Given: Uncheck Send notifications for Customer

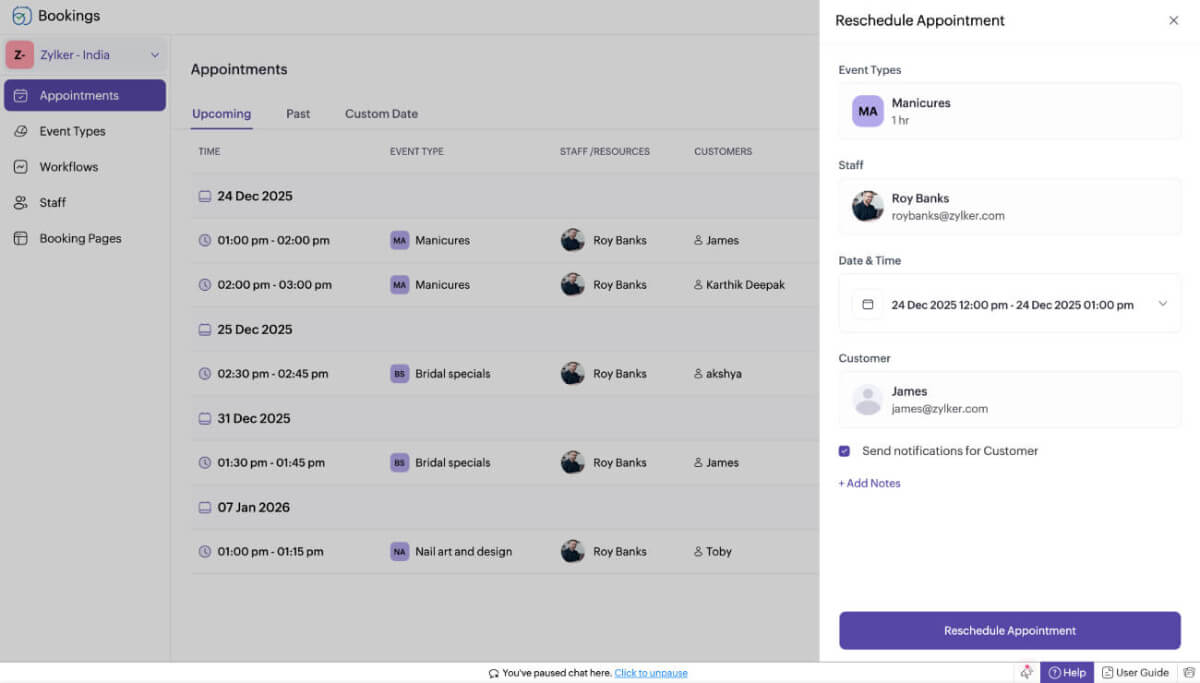Looking at the screenshot, I should 845,451.
